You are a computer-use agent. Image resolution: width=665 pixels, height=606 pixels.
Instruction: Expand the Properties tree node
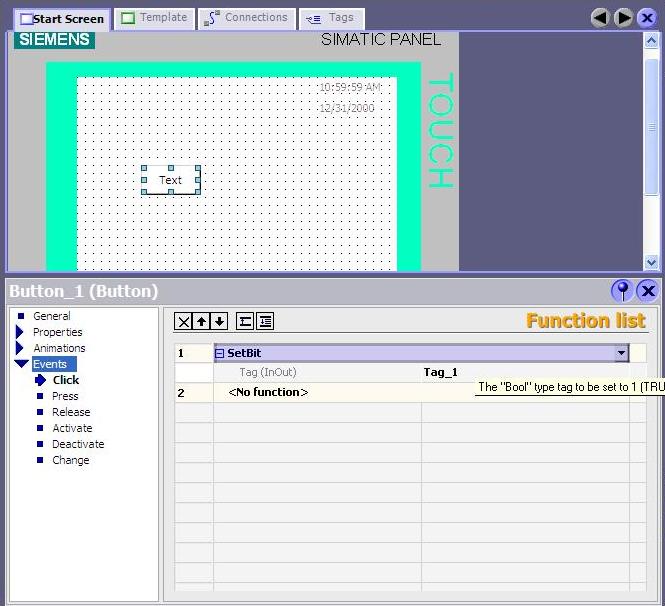coord(20,332)
